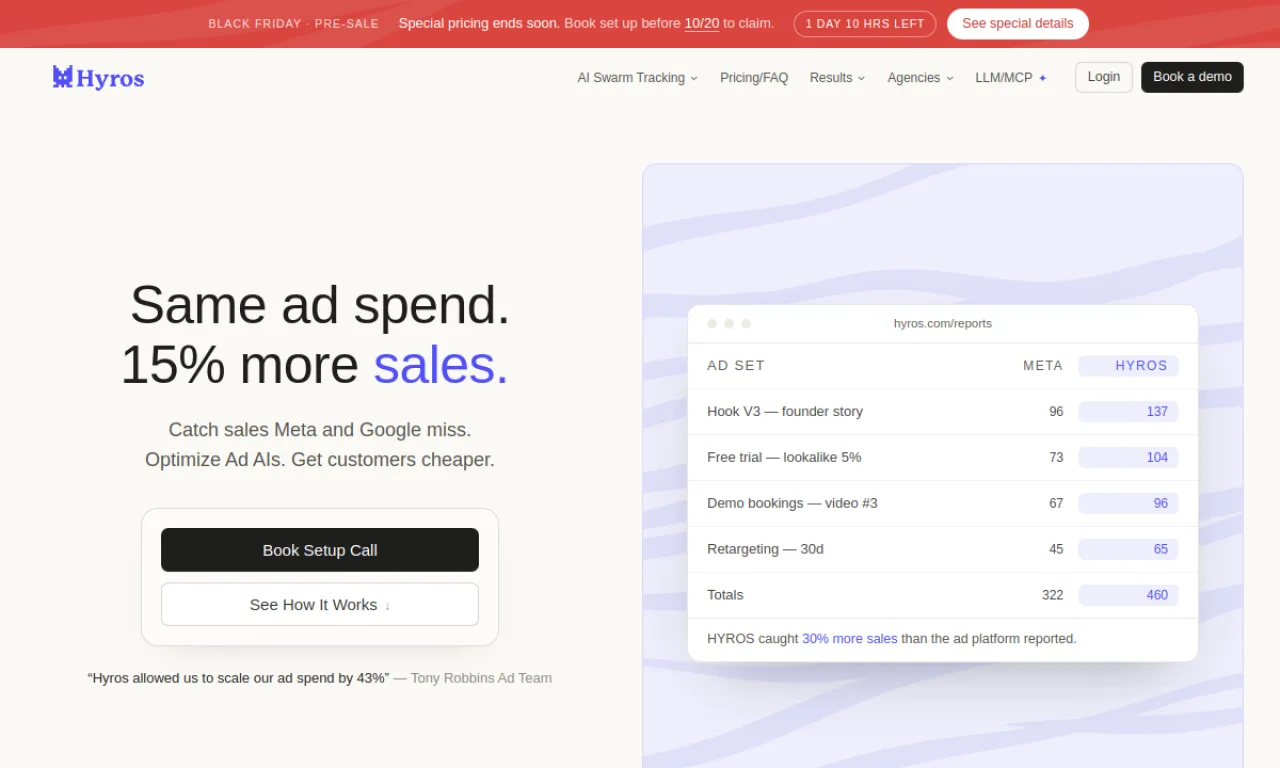Screen dimensions: 1280x768
Task: Select the Free trial — lookalike 5% row
Action: pyautogui.click(x=943, y=457)
